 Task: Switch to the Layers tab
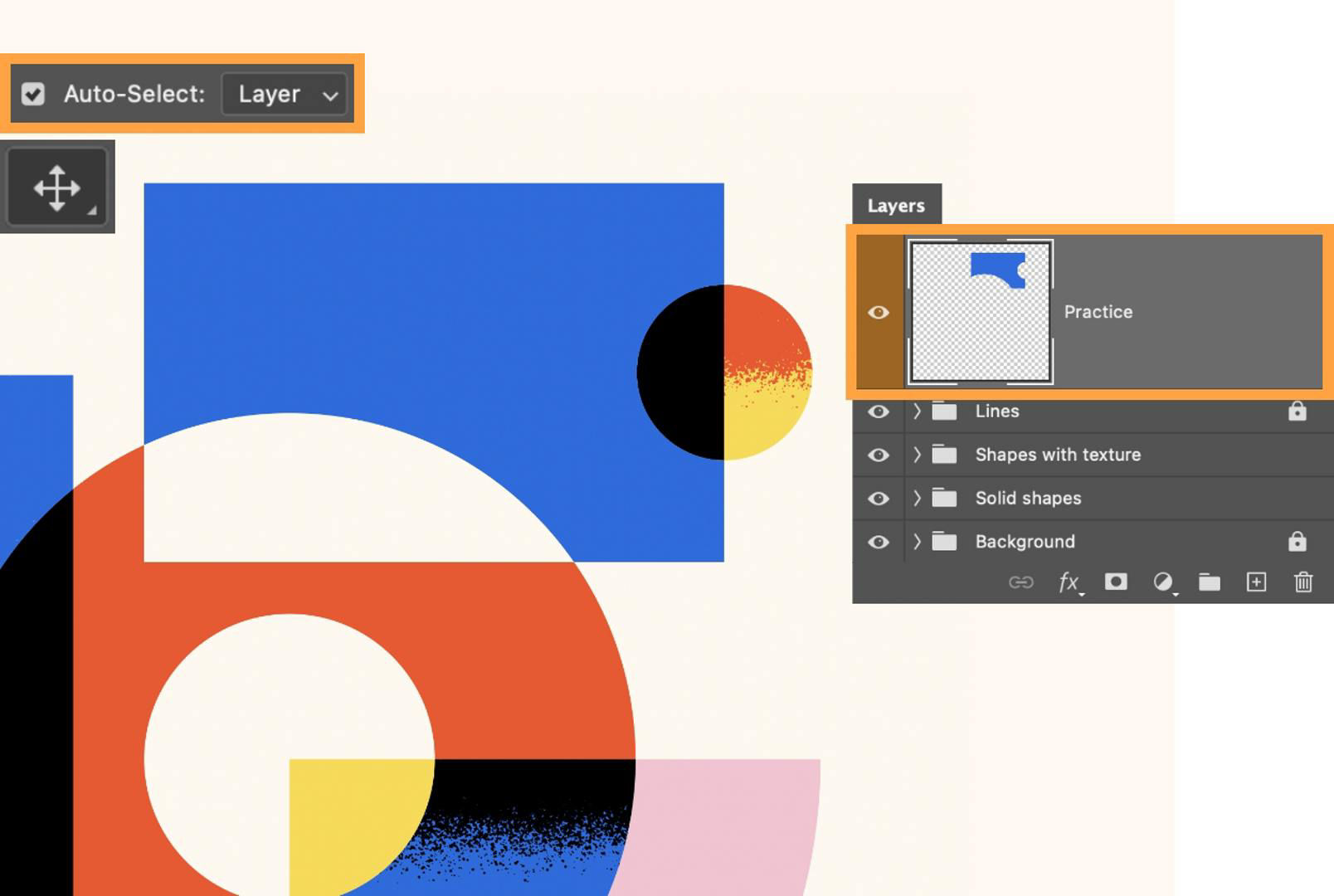click(x=896, y=205)
